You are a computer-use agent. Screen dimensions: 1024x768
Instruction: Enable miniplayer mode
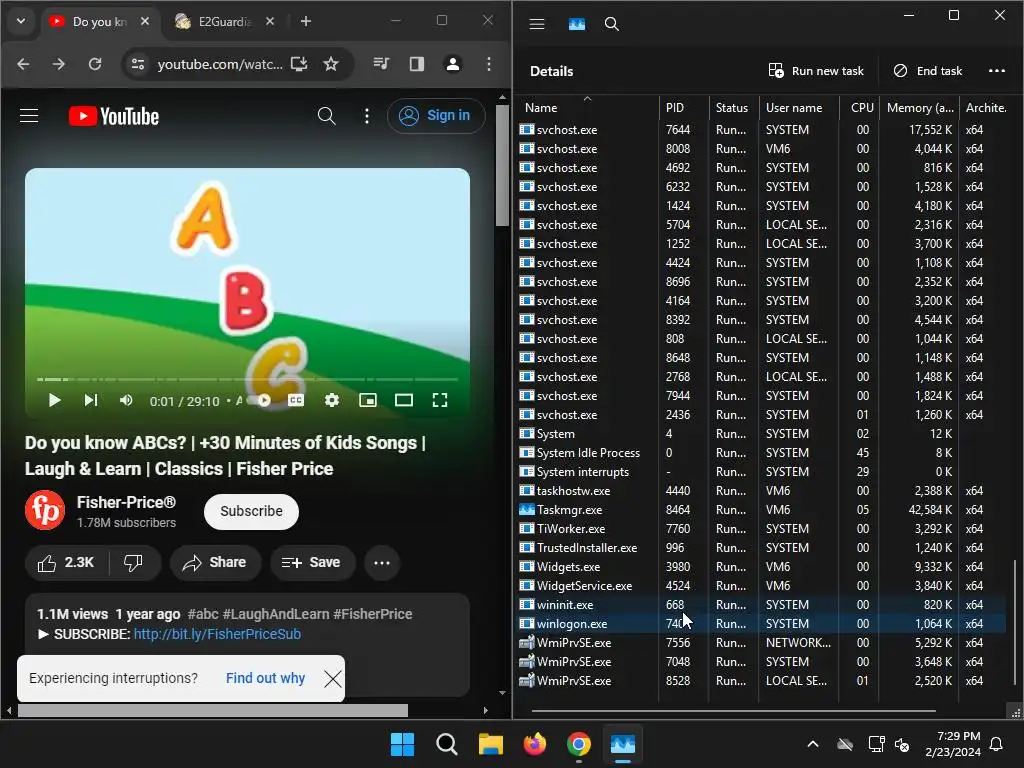click(x=368, y=400)
